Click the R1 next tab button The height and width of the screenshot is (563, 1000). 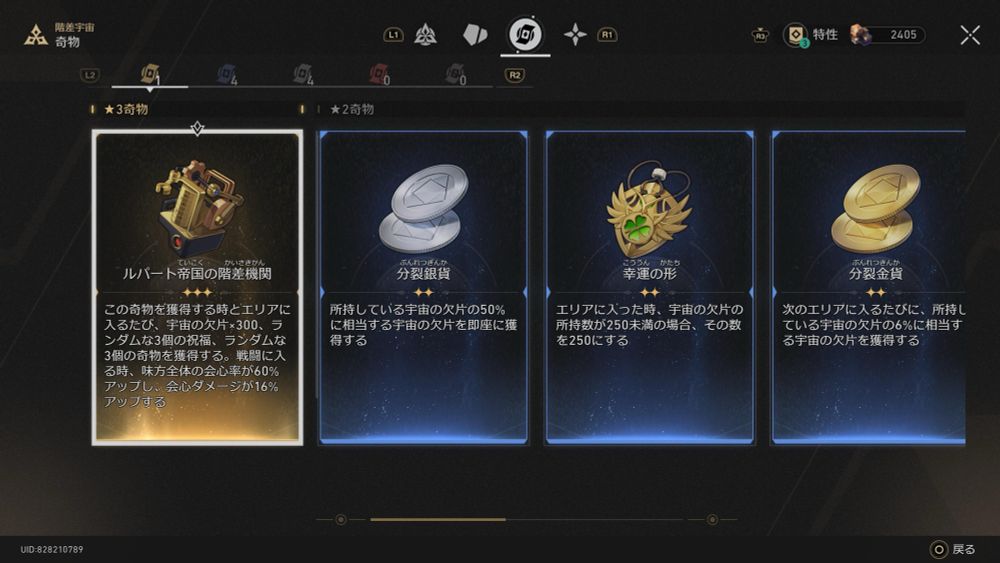607,35
